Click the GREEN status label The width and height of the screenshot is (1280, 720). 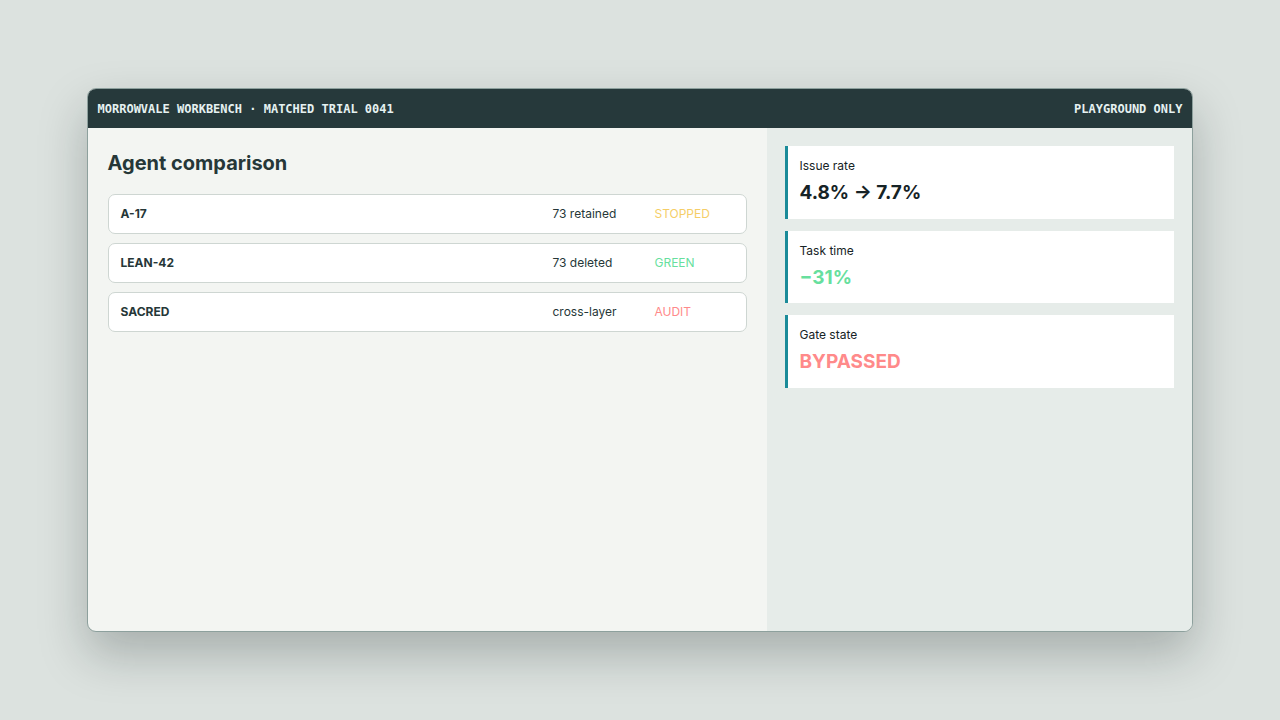click(x=674, y=263)
